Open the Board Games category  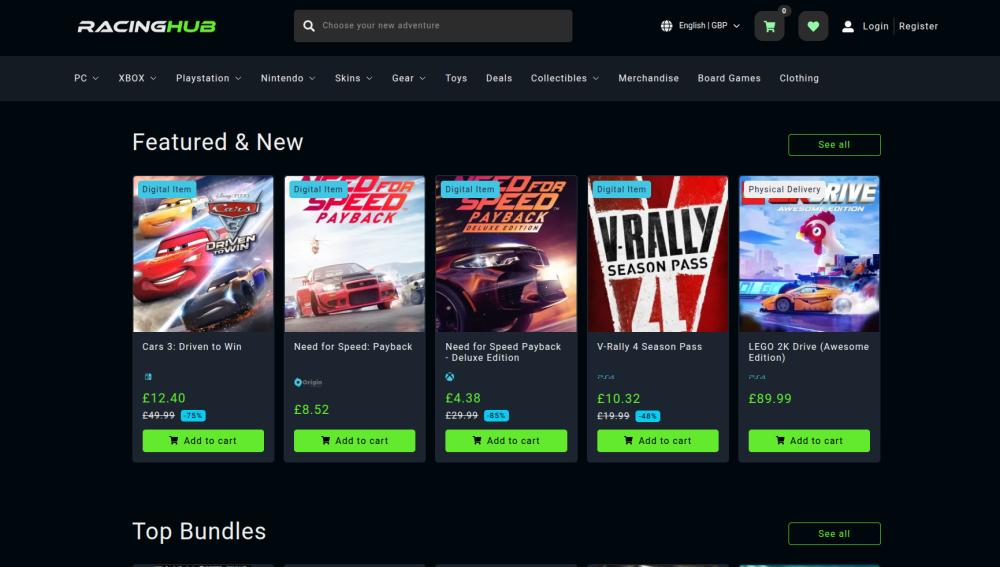coord(729,78)
